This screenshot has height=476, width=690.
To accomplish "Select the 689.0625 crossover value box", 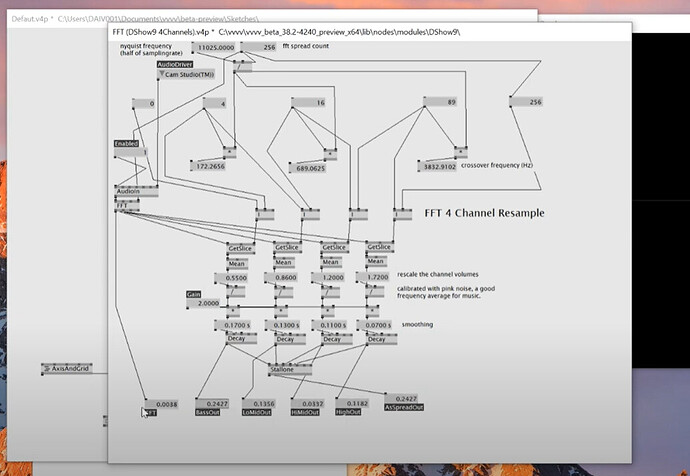I will 308,168.
